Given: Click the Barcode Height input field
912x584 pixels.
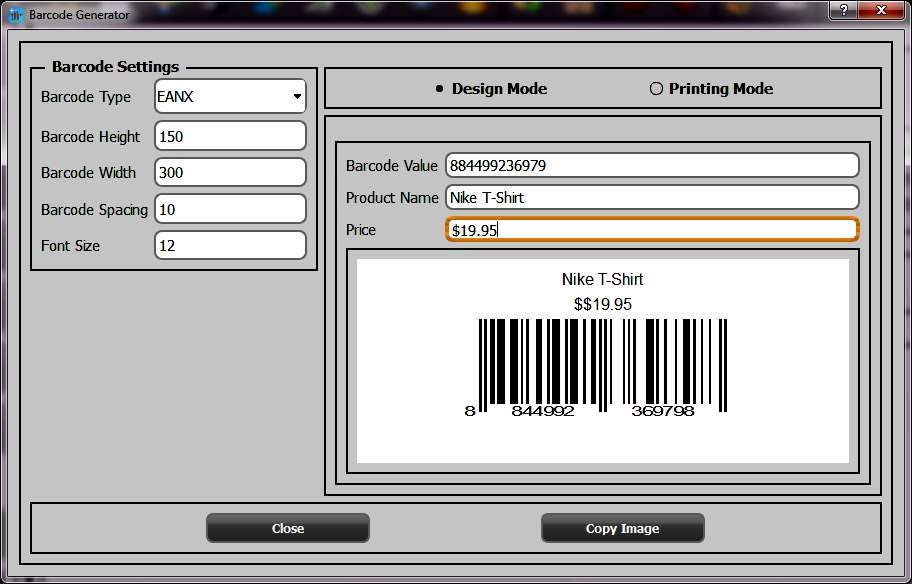Looking at the screenshot, I should pos(228,135).
